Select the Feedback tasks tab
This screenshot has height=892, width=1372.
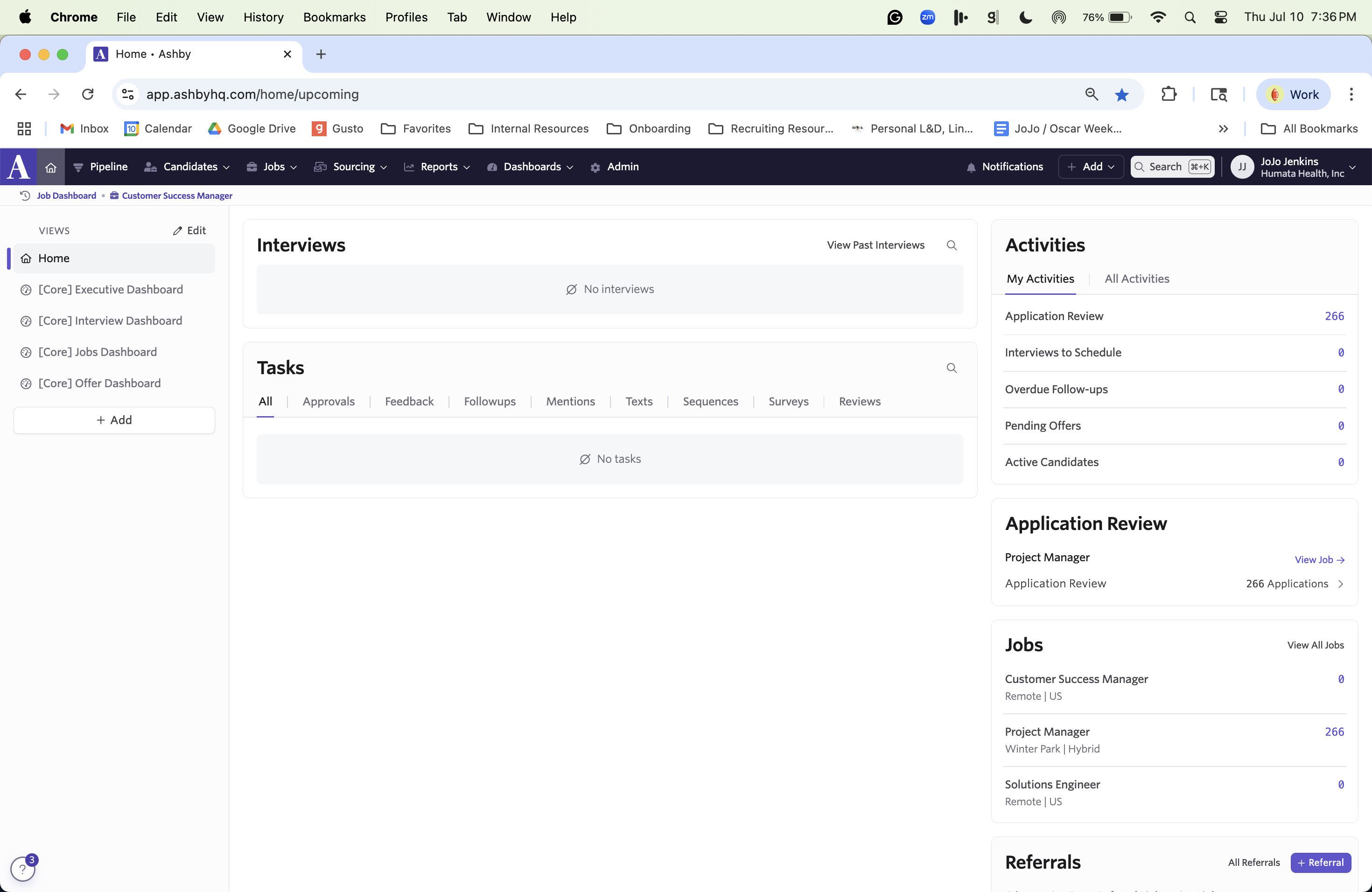pyautogui.click(x=409, y=402)
